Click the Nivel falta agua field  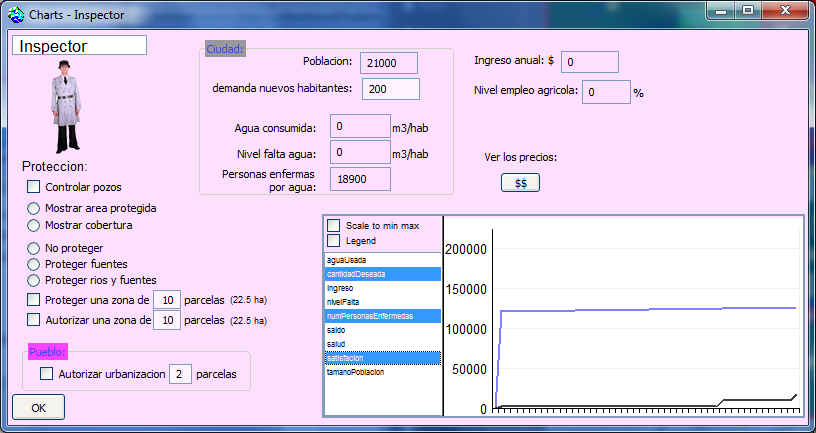click(x=360, y=152)
